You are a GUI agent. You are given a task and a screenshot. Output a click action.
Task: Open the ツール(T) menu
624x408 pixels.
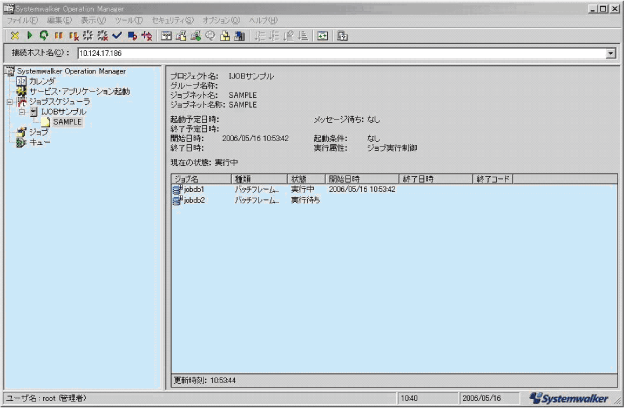coord(129,20)
